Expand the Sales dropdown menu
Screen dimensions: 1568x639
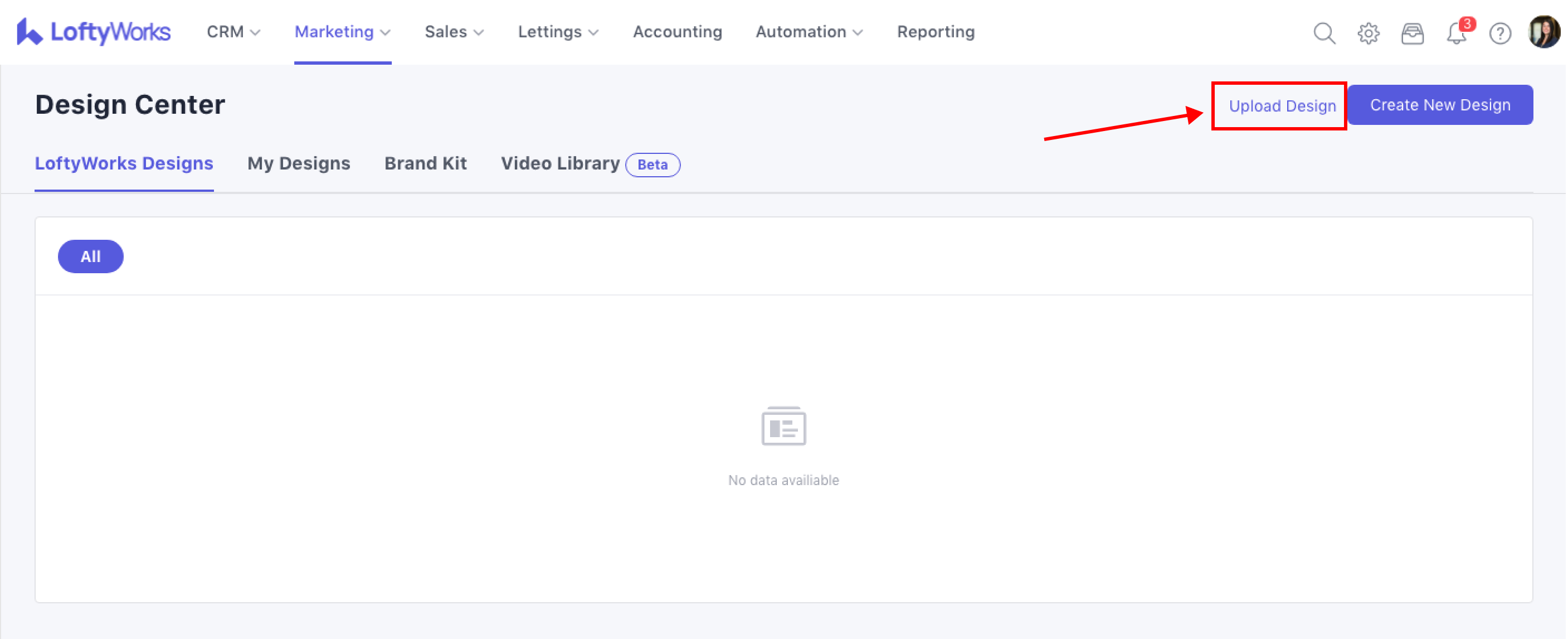point(454,32)
